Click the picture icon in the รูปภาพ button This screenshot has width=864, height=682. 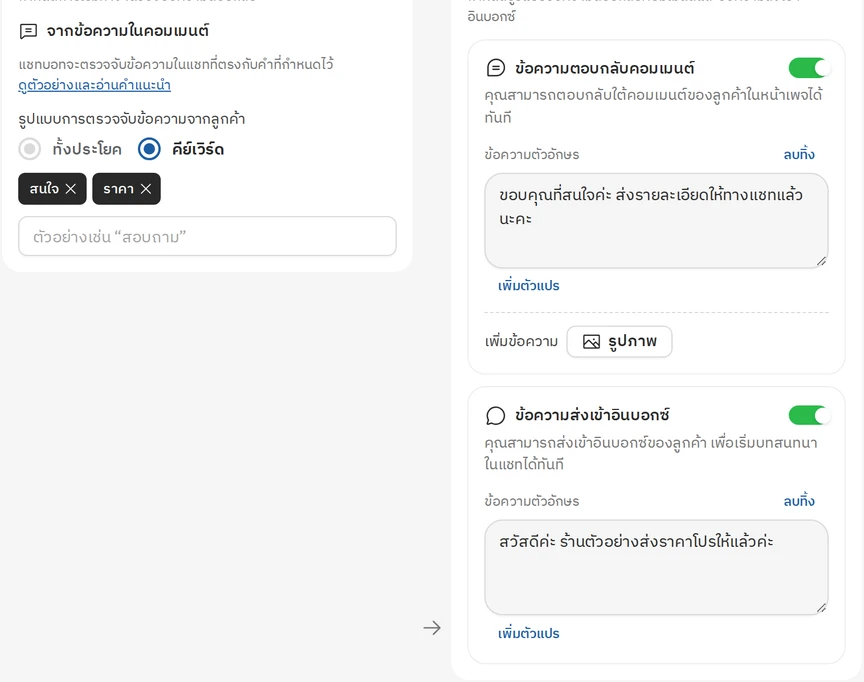[x=591, y=342]
